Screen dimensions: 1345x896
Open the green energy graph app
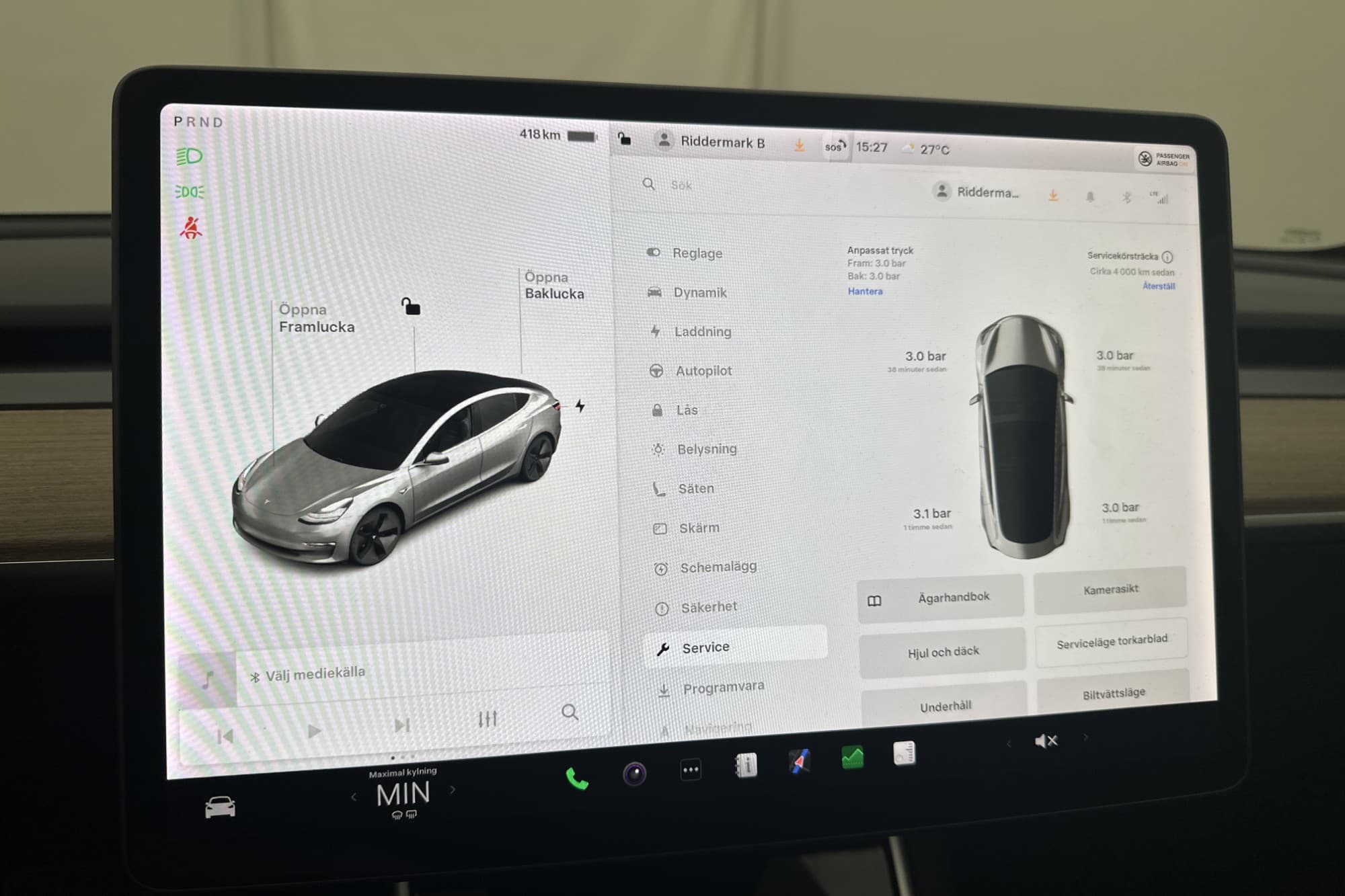pos(852,758)
